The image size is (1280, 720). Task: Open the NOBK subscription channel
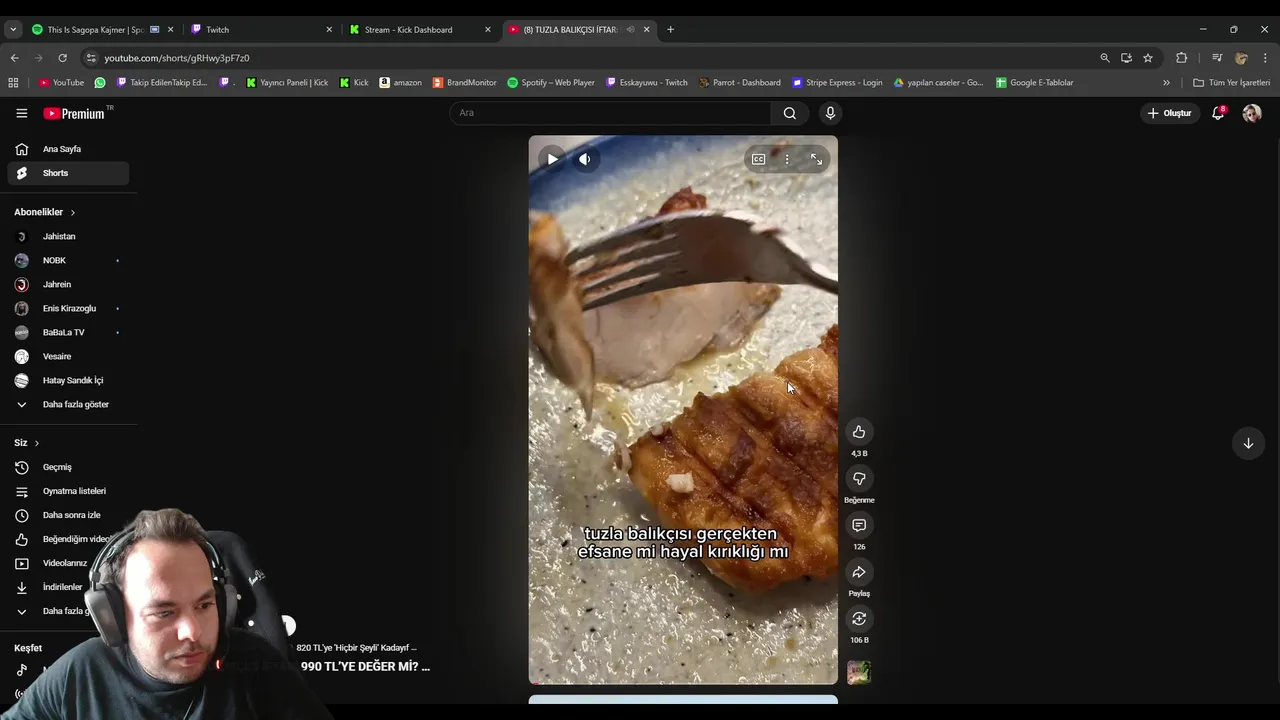click(x=68, y=260)
